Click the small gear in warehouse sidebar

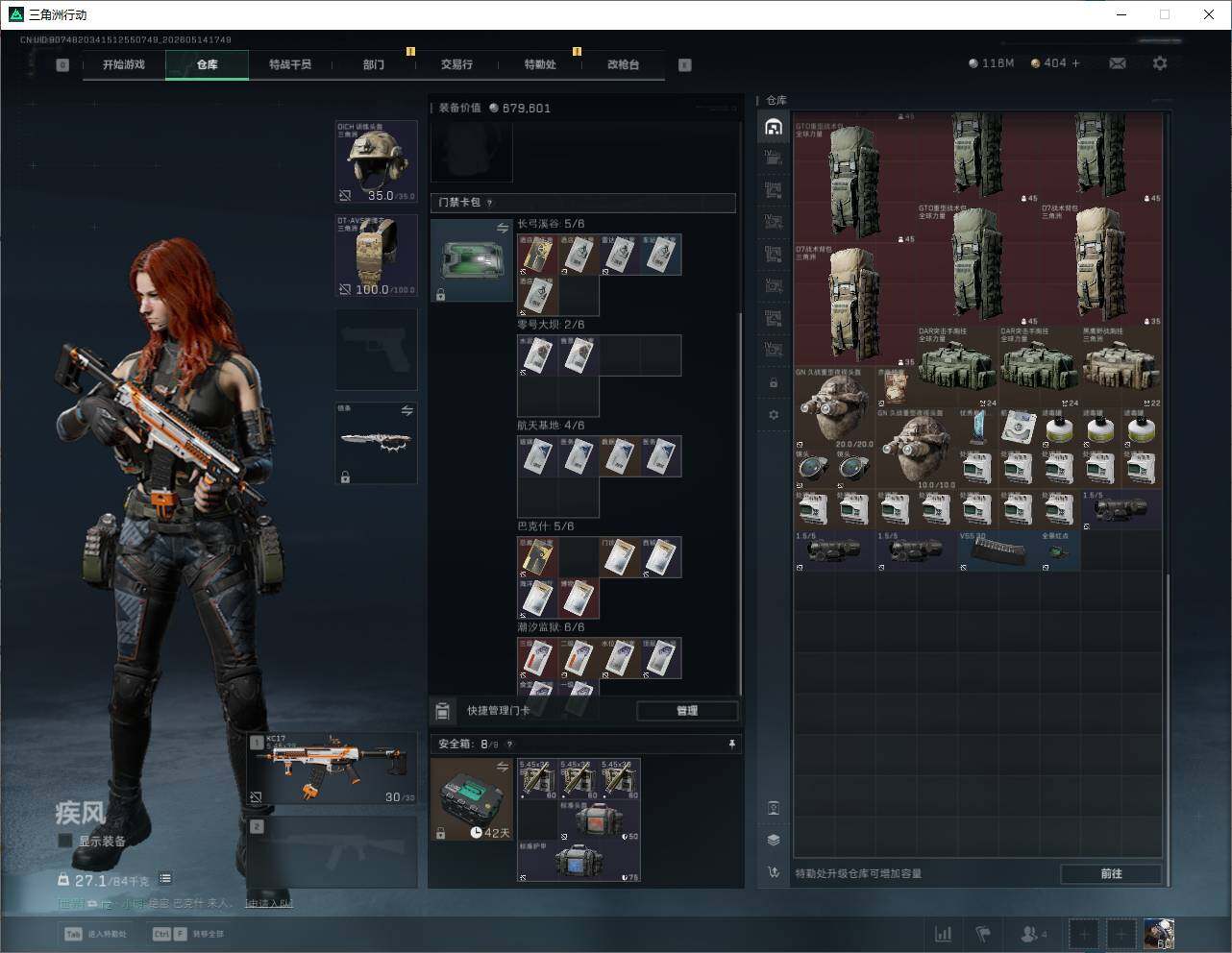(774, 415)
